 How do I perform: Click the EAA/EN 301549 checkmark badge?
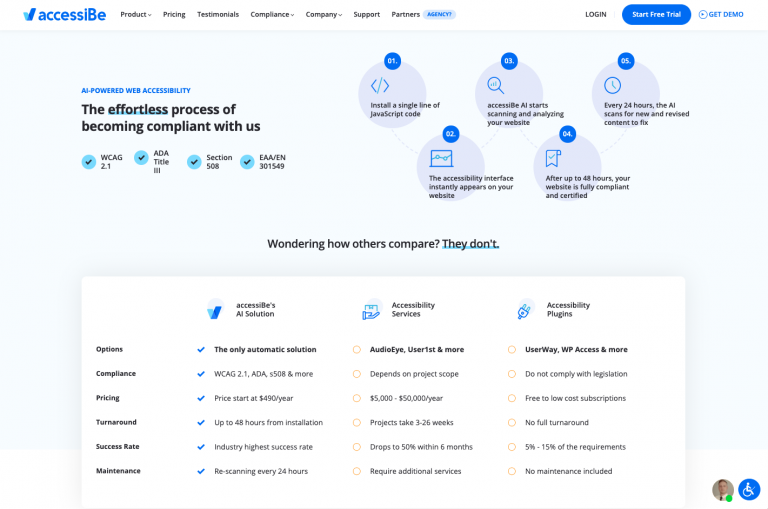247,162
